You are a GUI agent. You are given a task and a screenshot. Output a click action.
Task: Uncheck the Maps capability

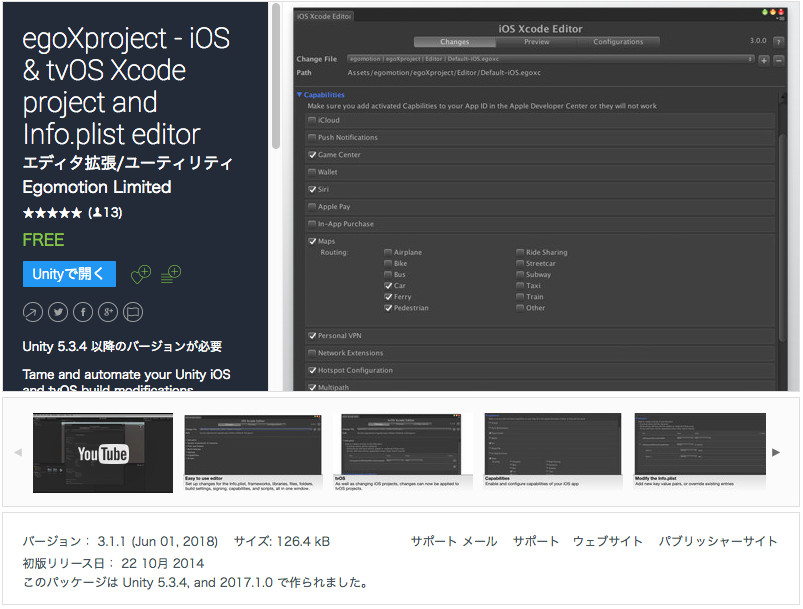pos(312,241)
